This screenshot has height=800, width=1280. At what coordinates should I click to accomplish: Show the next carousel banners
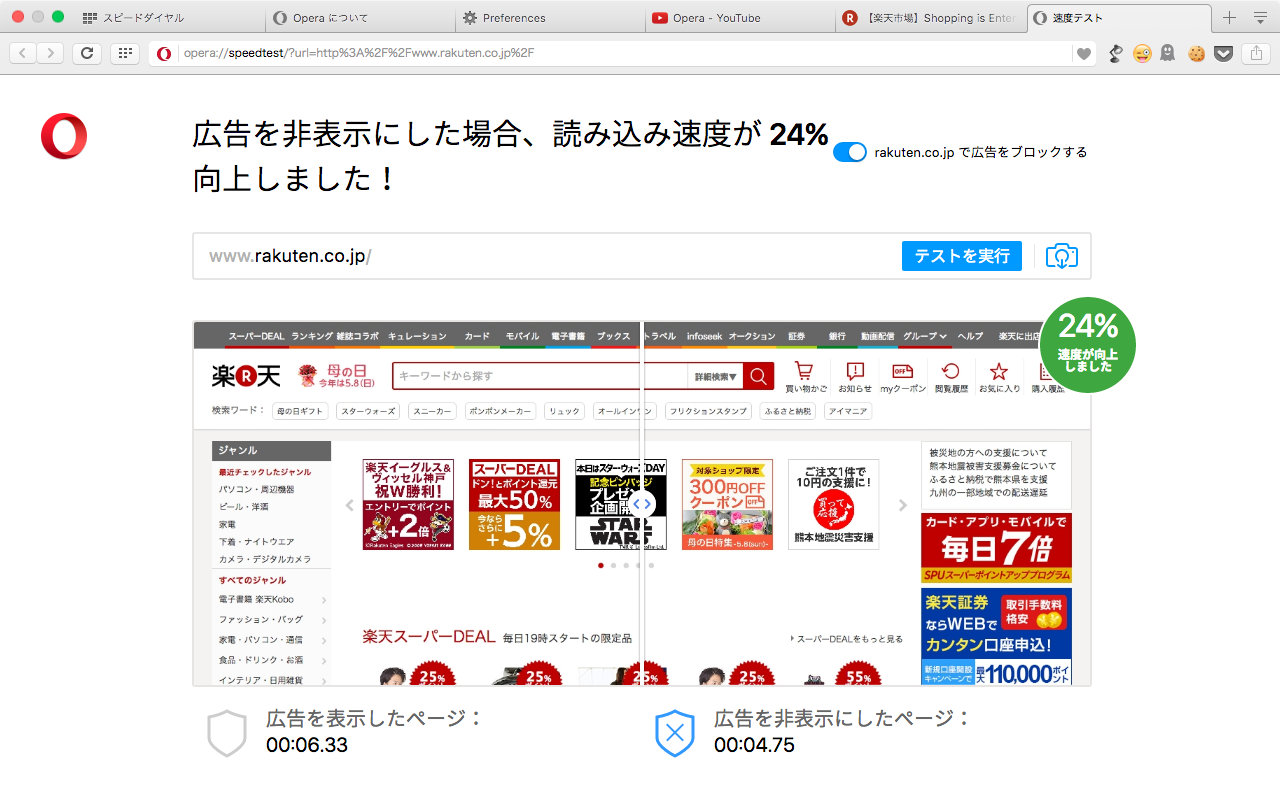tap(902, 505)
